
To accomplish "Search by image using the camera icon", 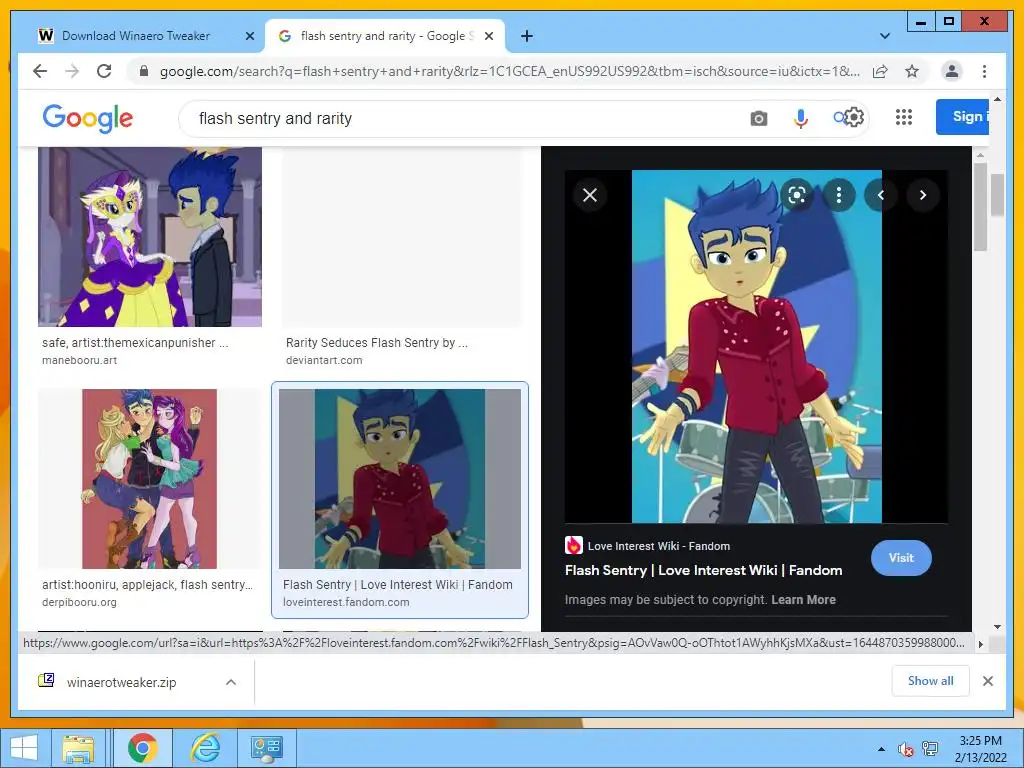I will 758,118.
